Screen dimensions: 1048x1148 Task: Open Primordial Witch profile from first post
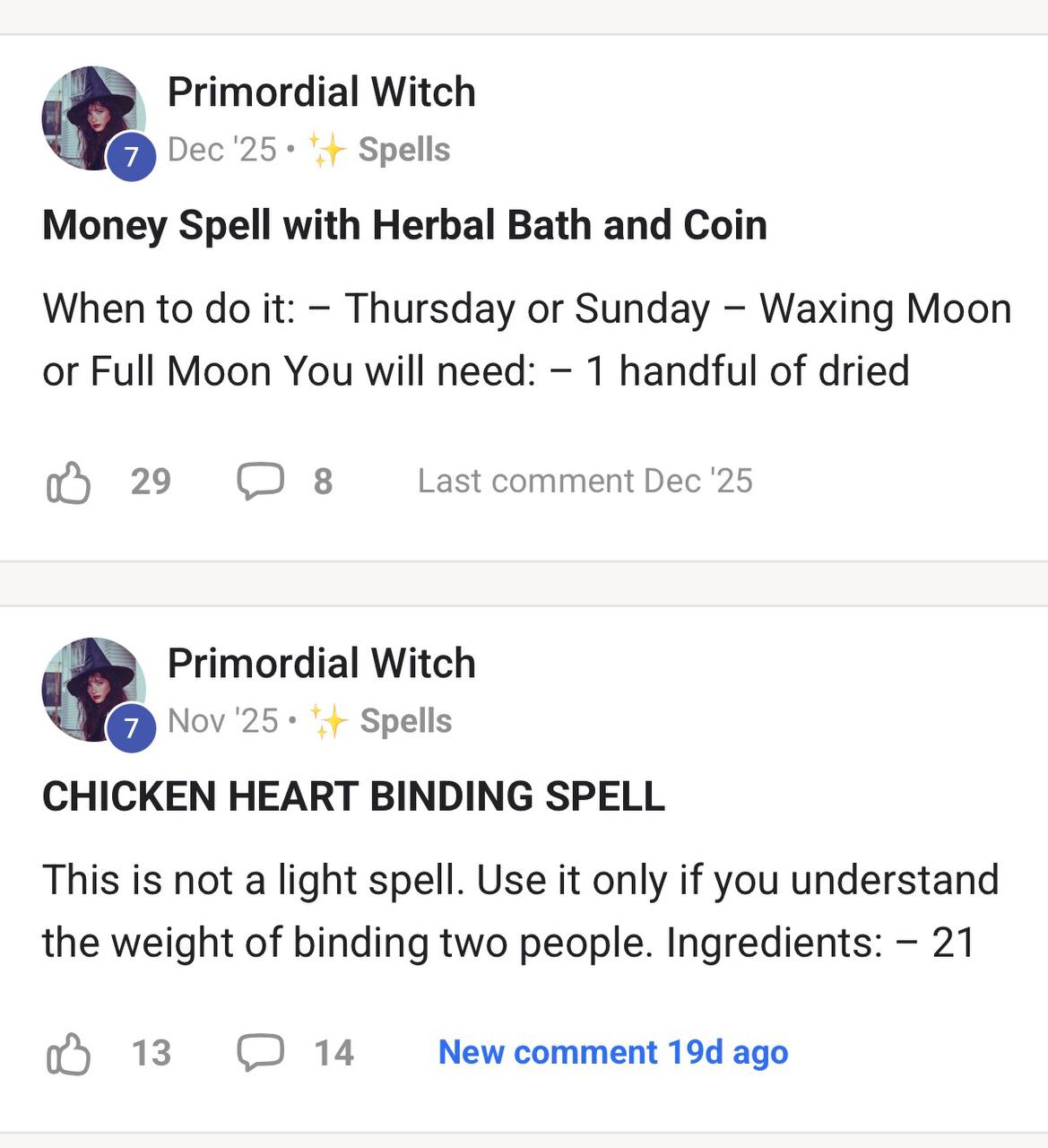point(323,91)
